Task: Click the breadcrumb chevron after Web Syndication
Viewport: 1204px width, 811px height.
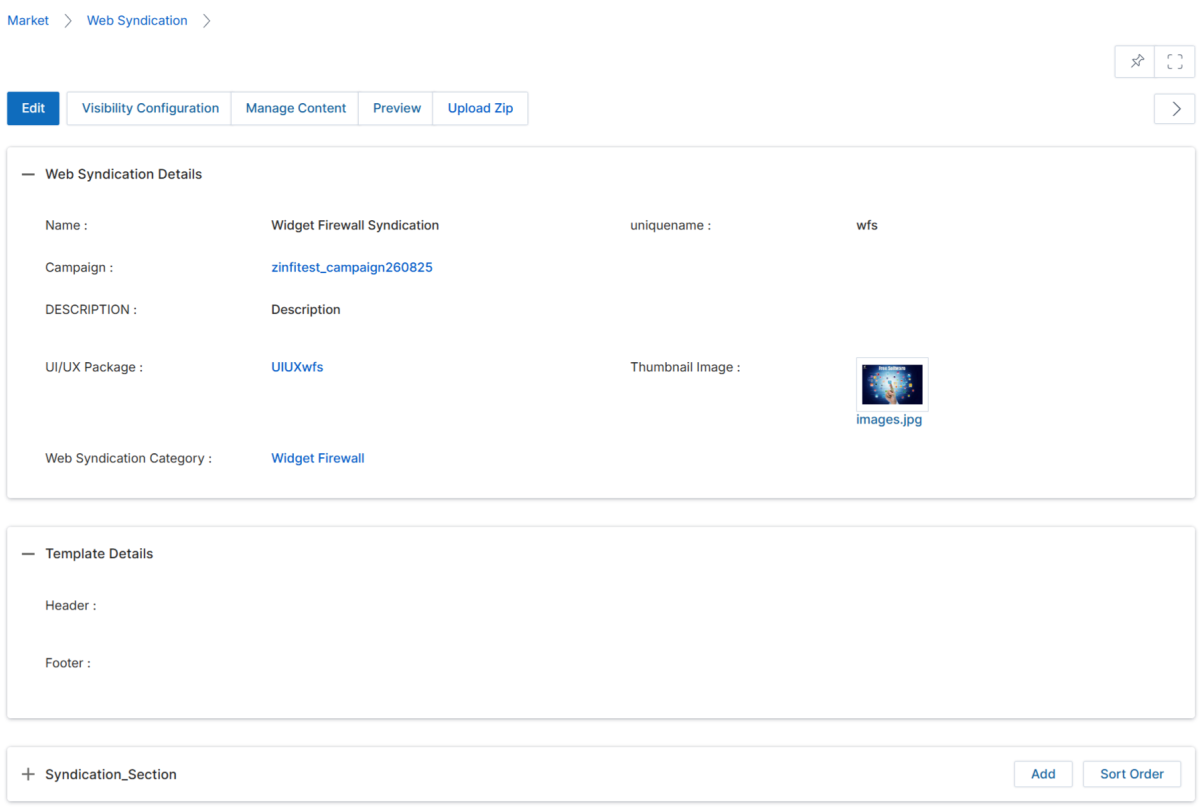Action: pyautogui.click(x=207, y=21)
